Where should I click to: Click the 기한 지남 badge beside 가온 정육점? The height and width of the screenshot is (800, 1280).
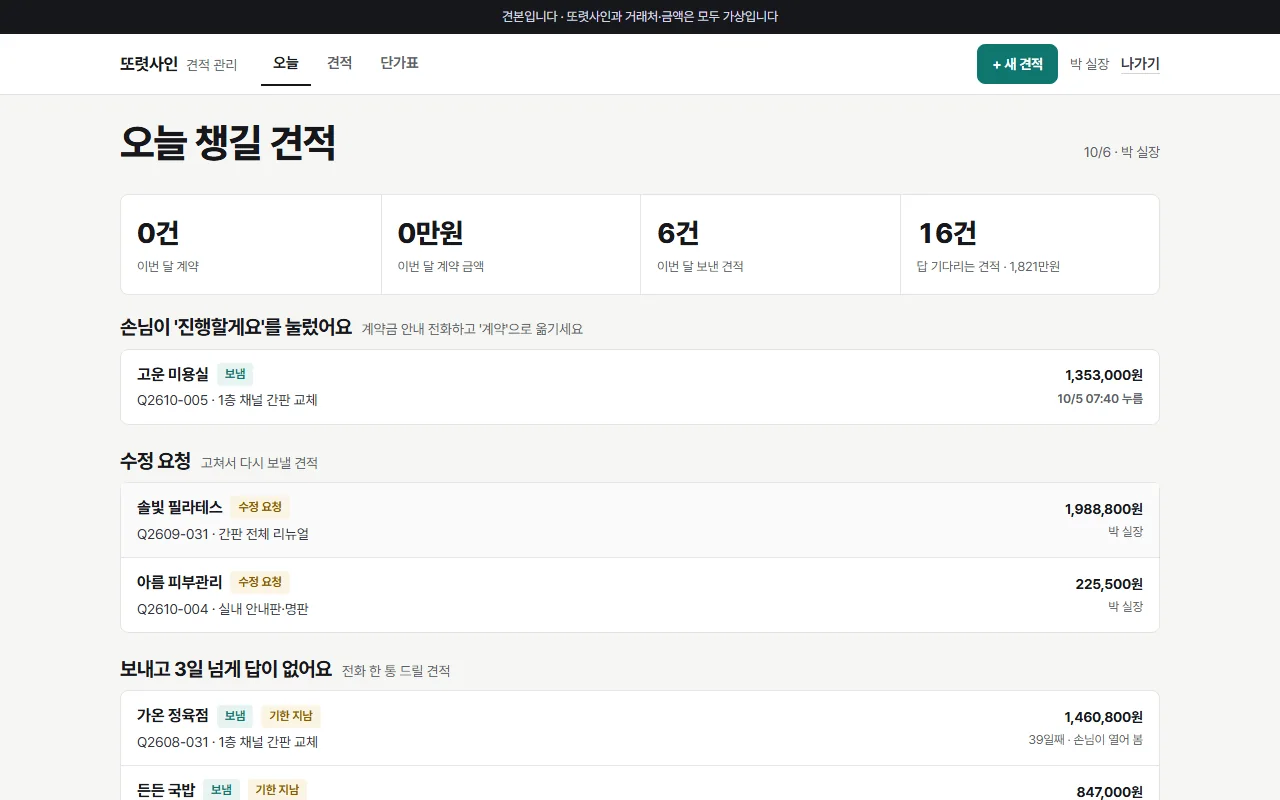coord(291,716)
